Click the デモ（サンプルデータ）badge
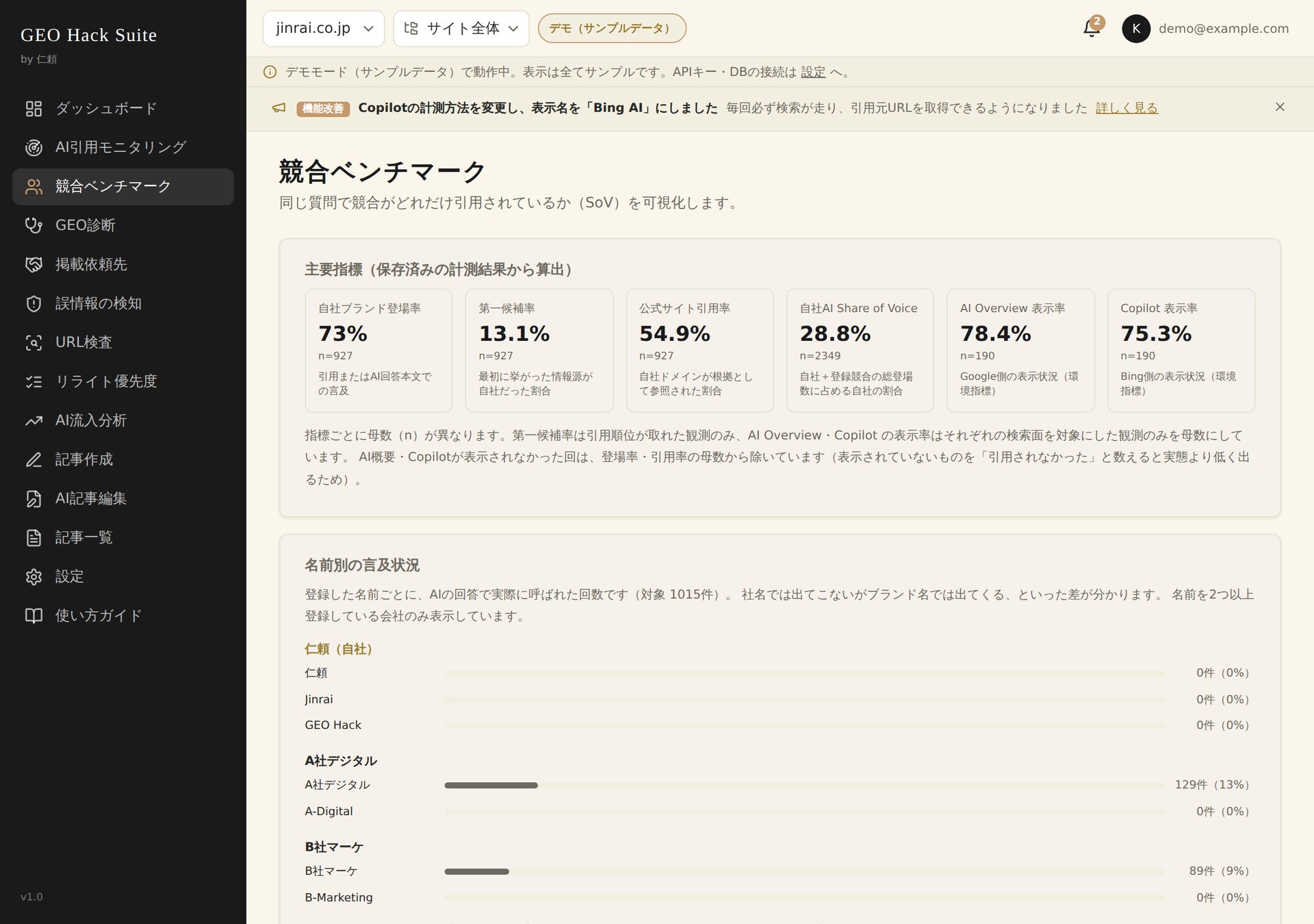The image size is (1314, 924). click(x=612, y=28)
